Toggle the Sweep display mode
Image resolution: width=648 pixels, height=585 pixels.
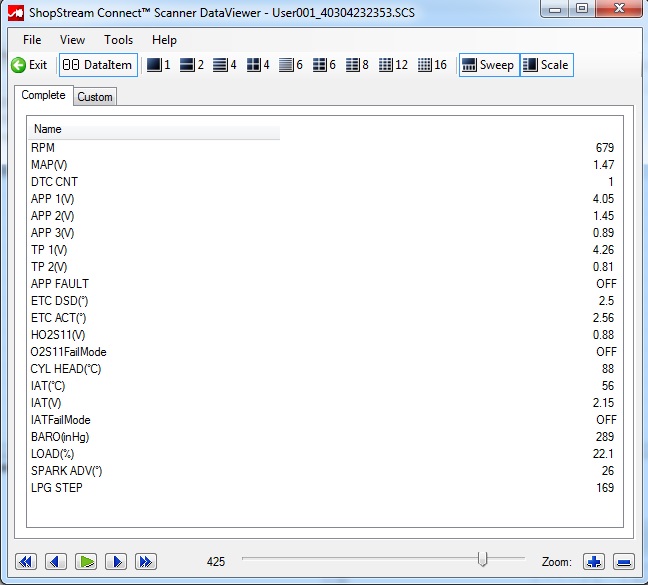pyautogui.click(x=489, y=65)
